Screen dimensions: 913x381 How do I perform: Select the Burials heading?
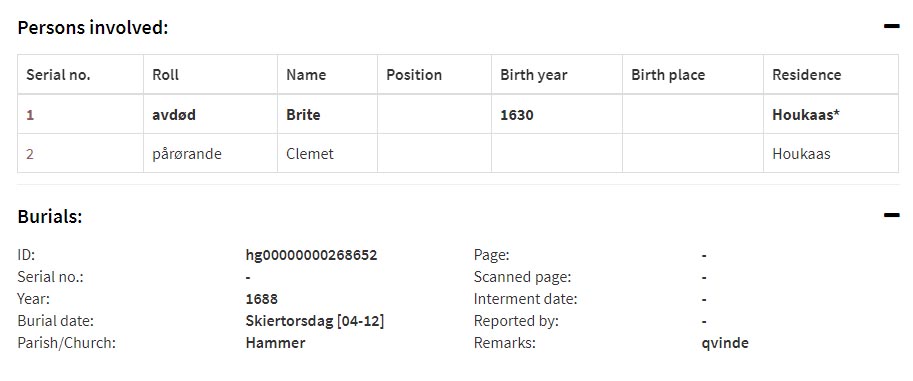50,216
